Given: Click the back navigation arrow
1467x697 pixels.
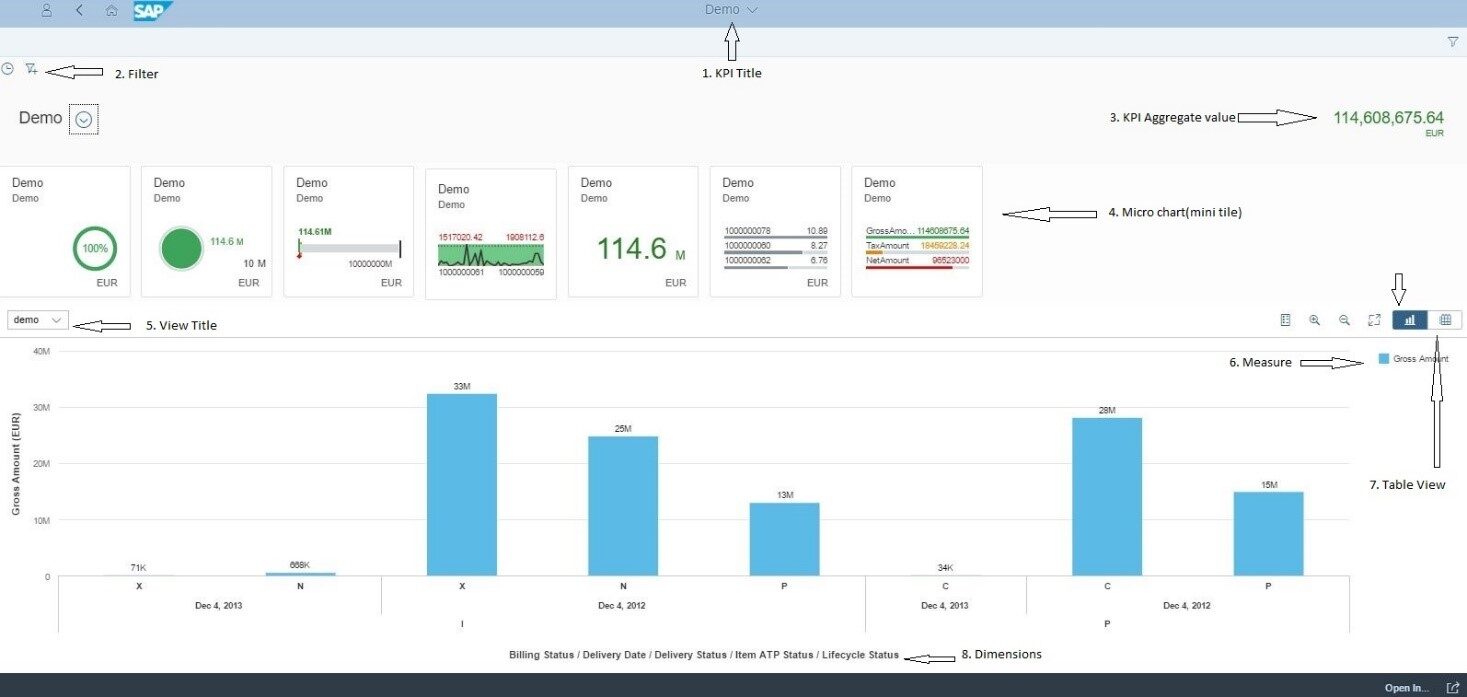Looking at the screenshot, I should [x=79, y=10].
